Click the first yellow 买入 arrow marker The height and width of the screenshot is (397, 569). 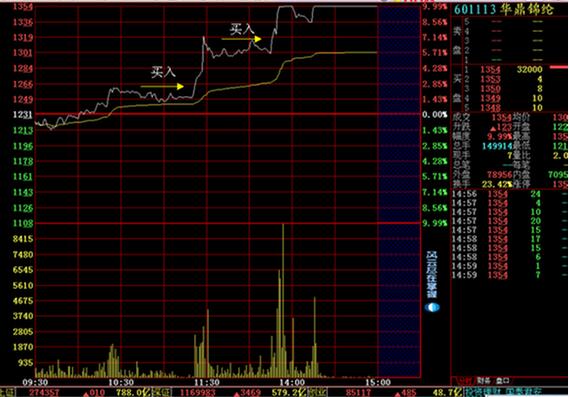point(162,86)
